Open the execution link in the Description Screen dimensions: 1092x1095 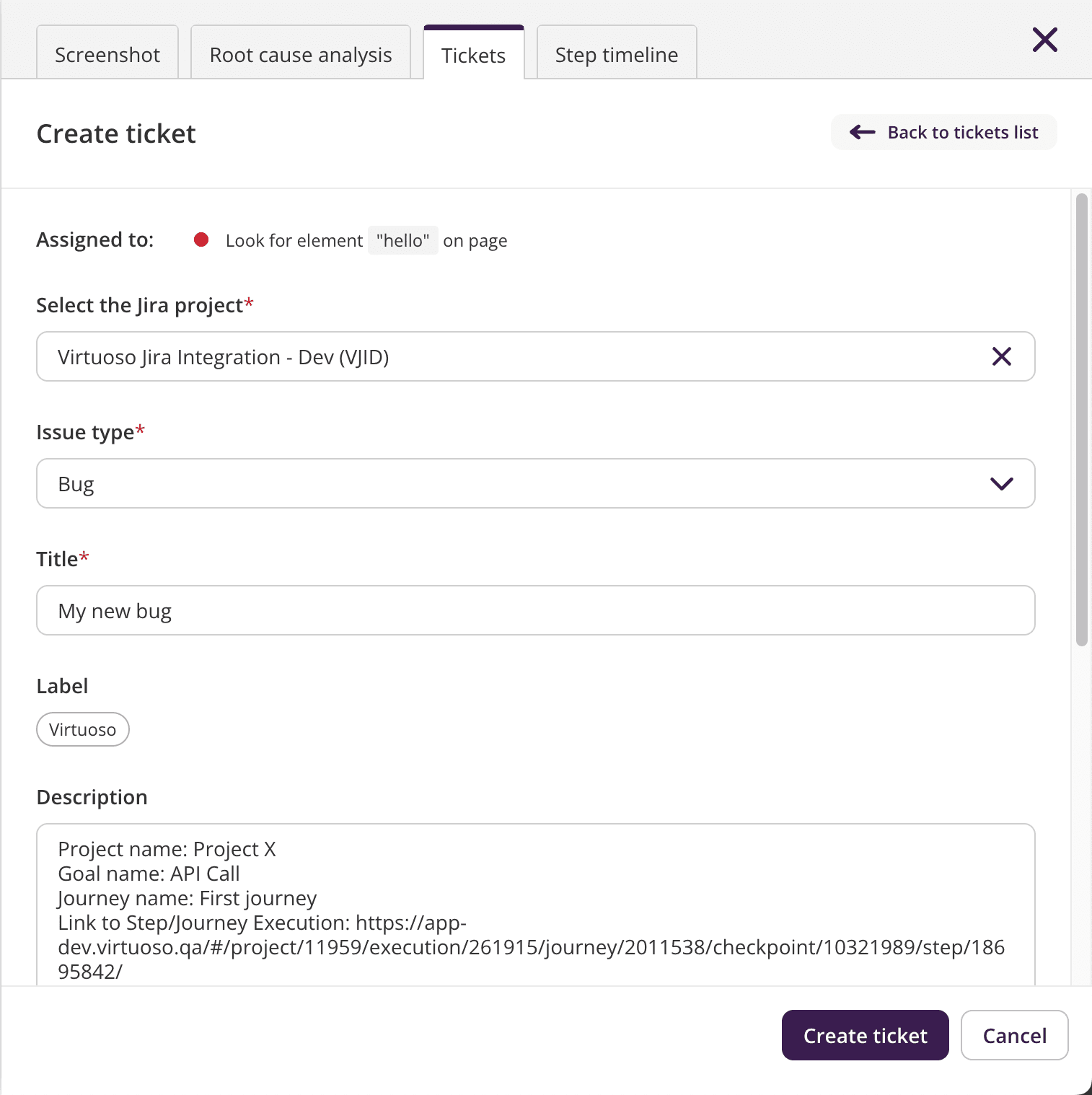click(x=532, y=947)
